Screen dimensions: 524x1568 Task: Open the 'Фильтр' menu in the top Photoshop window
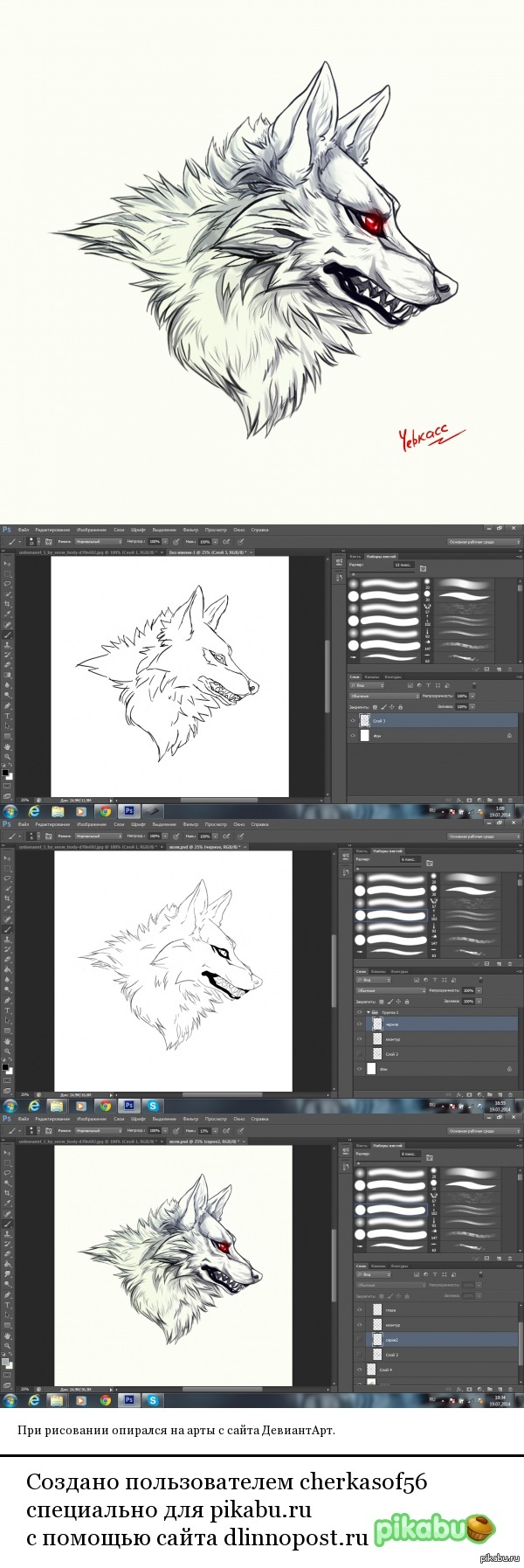click(190, 530)
